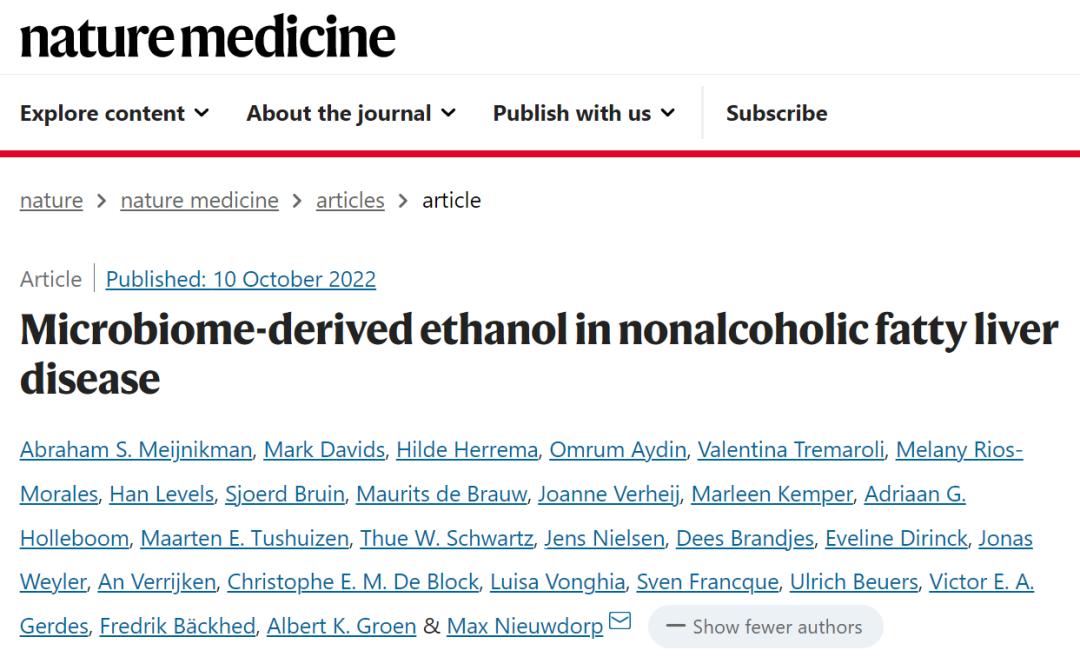Click the nature medicine logo
Viewport: 1080px width, 657px height.
(x=208, y=37)
